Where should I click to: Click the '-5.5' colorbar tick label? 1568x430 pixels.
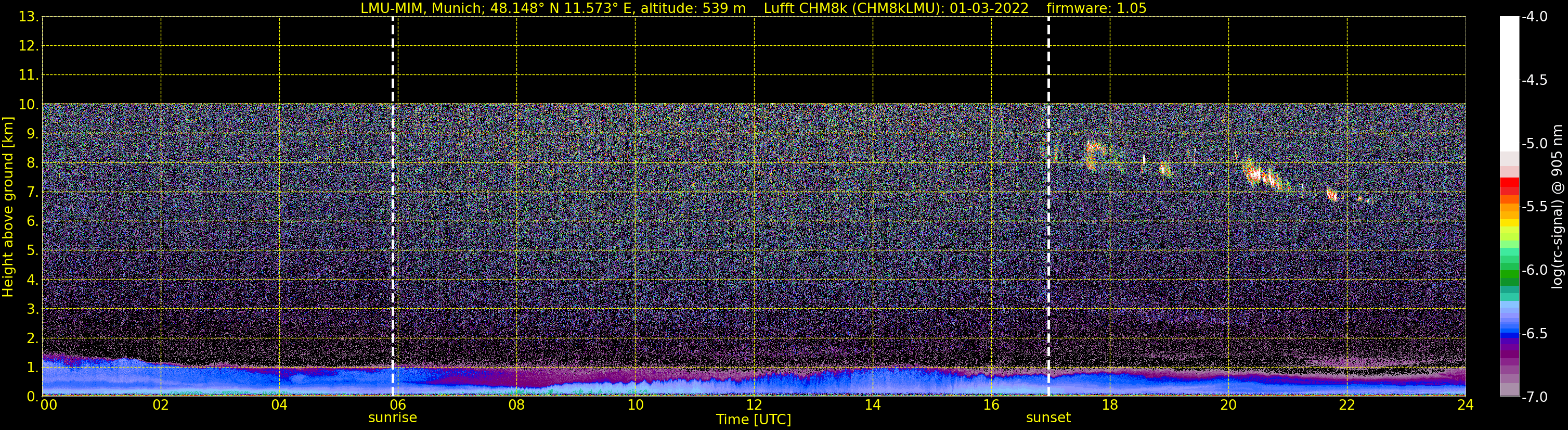pos(1534,207)
